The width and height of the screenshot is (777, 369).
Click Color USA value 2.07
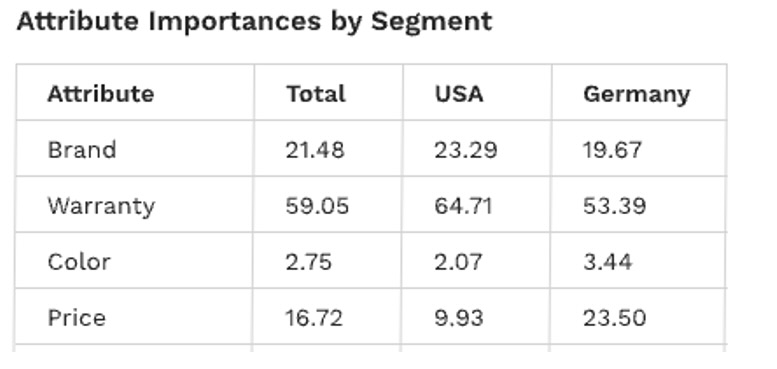(x=458, y=262)
